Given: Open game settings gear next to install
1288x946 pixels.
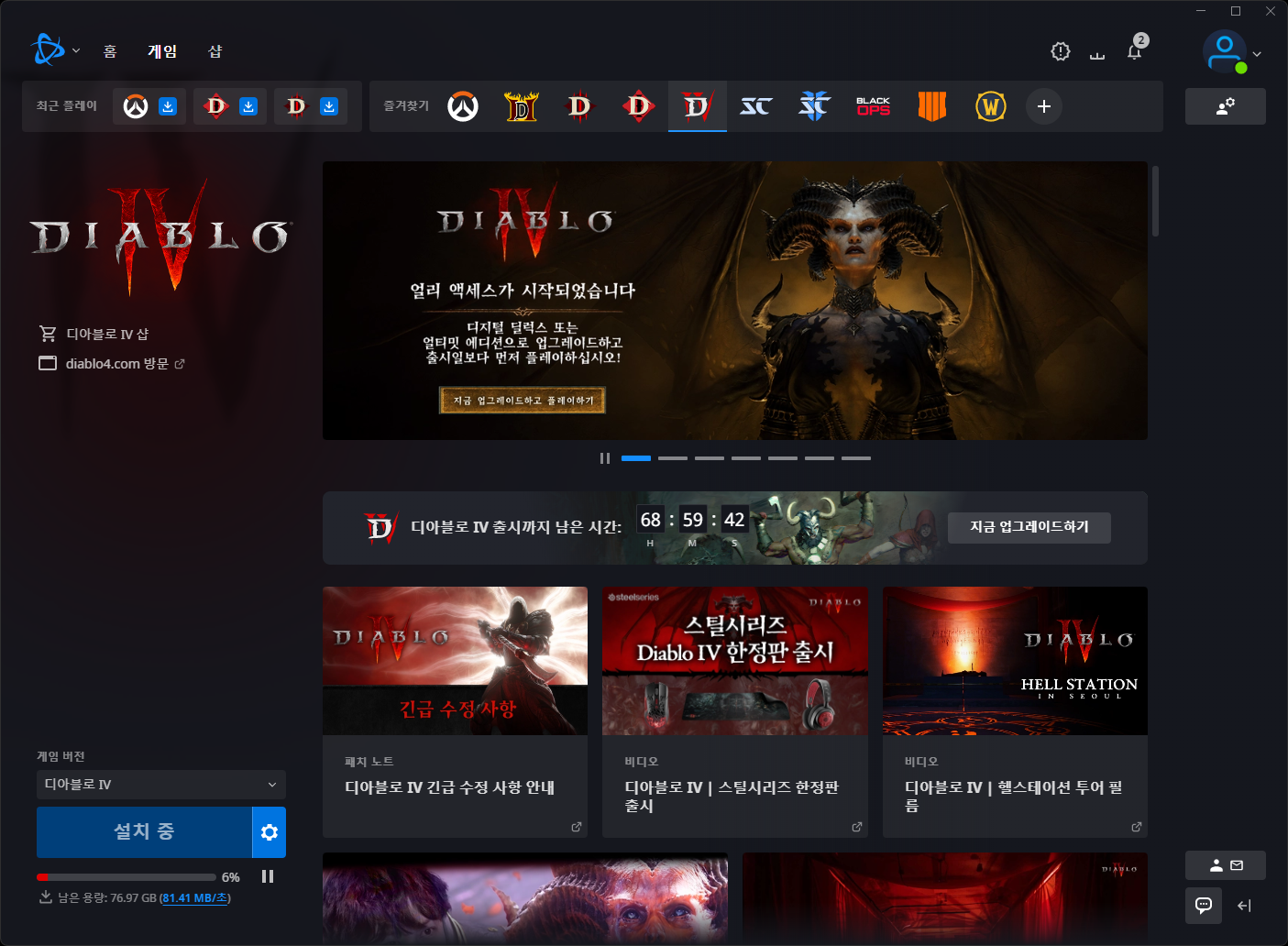Looking at the screenshot, I should (x=270, y=831).
